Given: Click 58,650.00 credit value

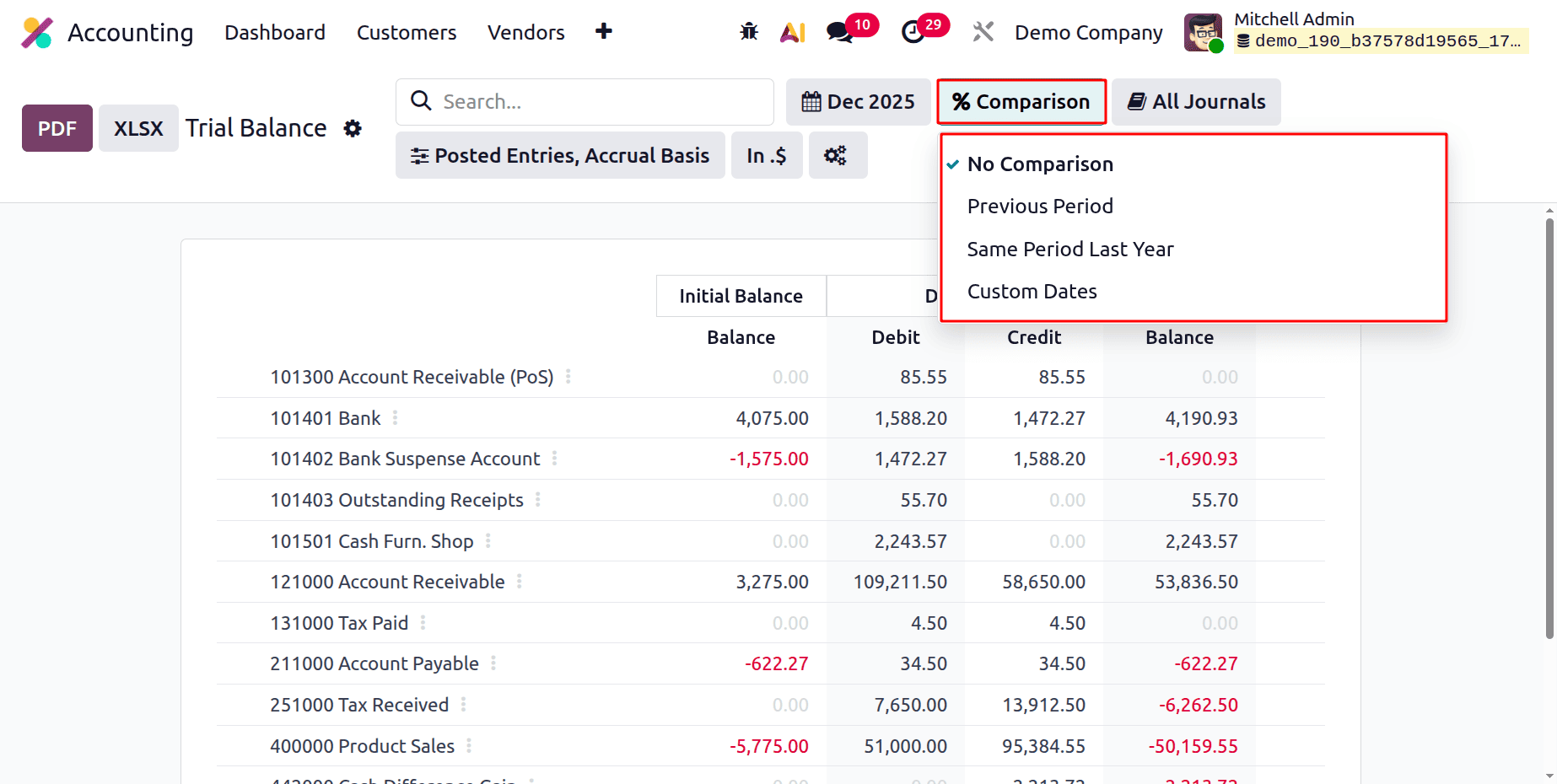Looking at the screenshot, I should (1043, 582).
